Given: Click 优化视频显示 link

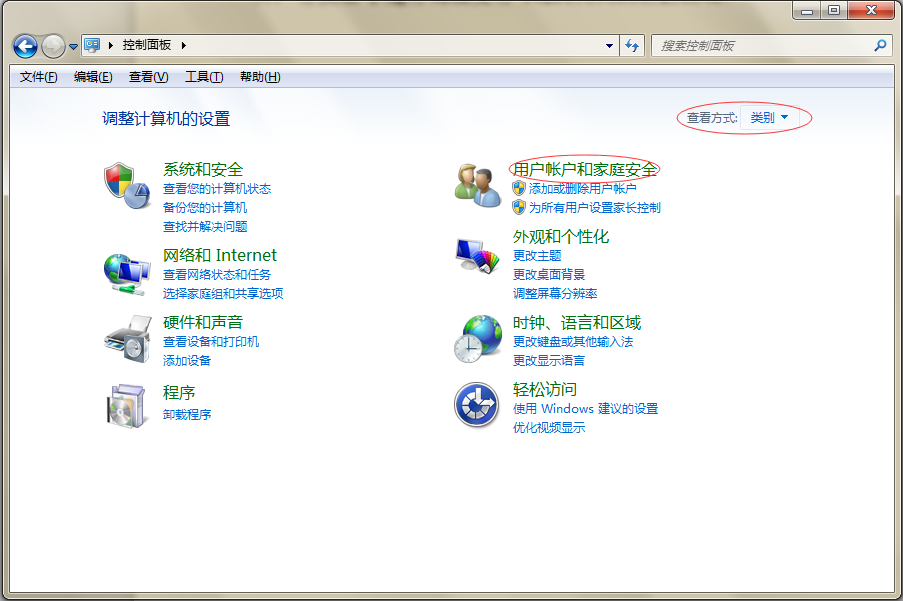Looking at the screenshot, I should (x=549, y=428).
